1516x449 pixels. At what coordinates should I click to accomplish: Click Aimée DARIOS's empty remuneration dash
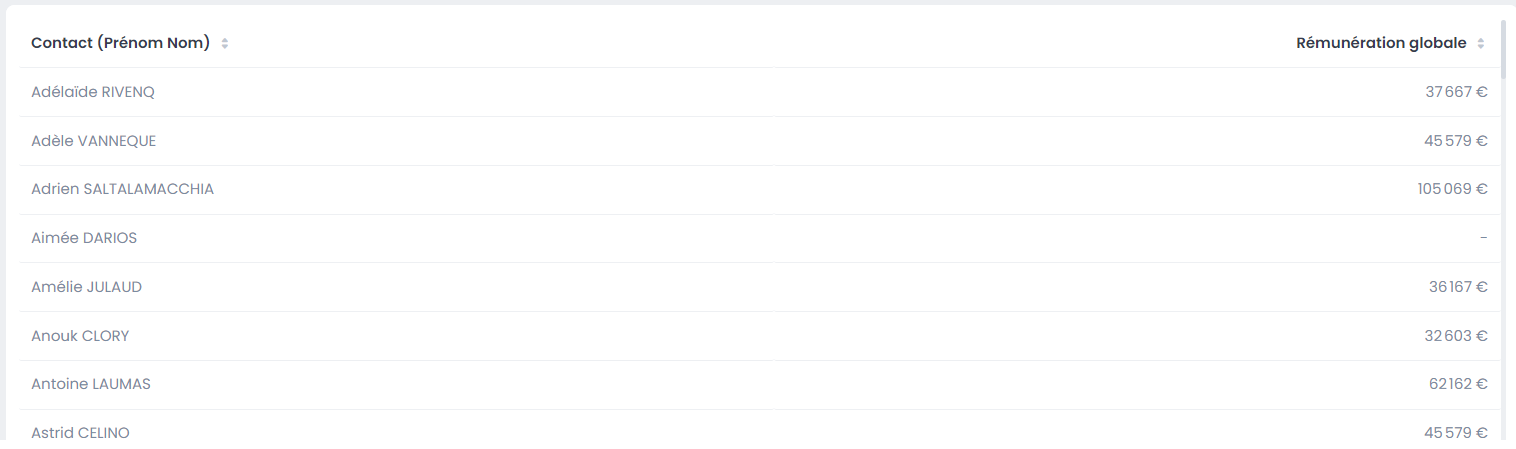point(1483,238)
